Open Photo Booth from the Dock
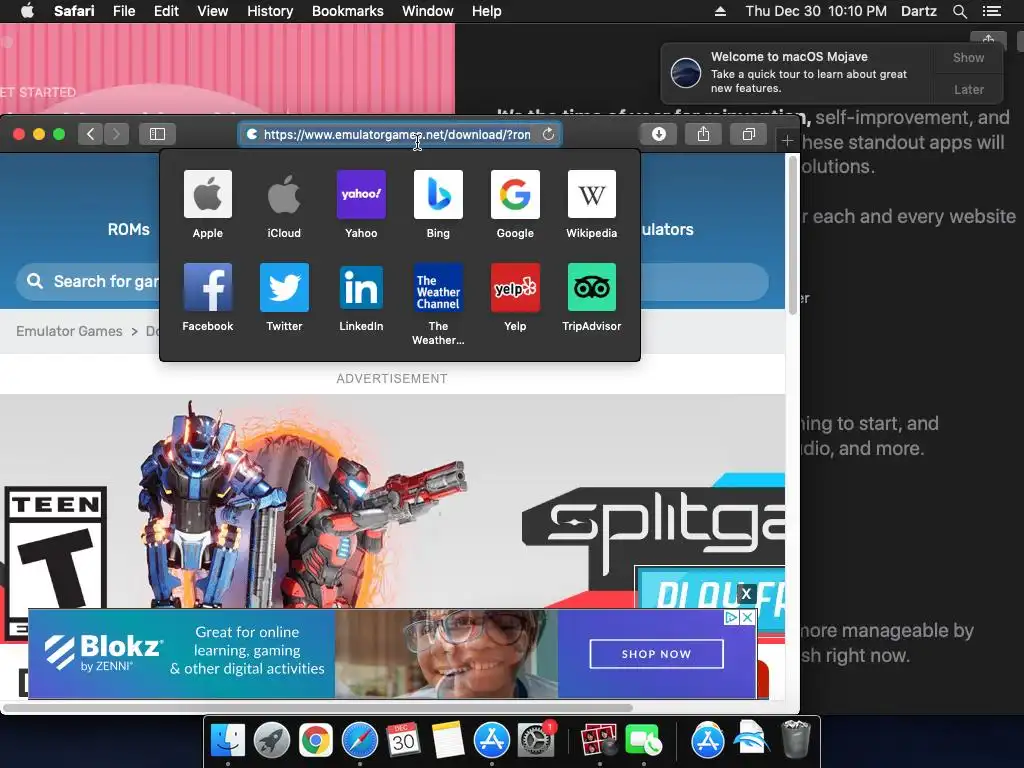The image size is (1024, 768). coord(599,741)
